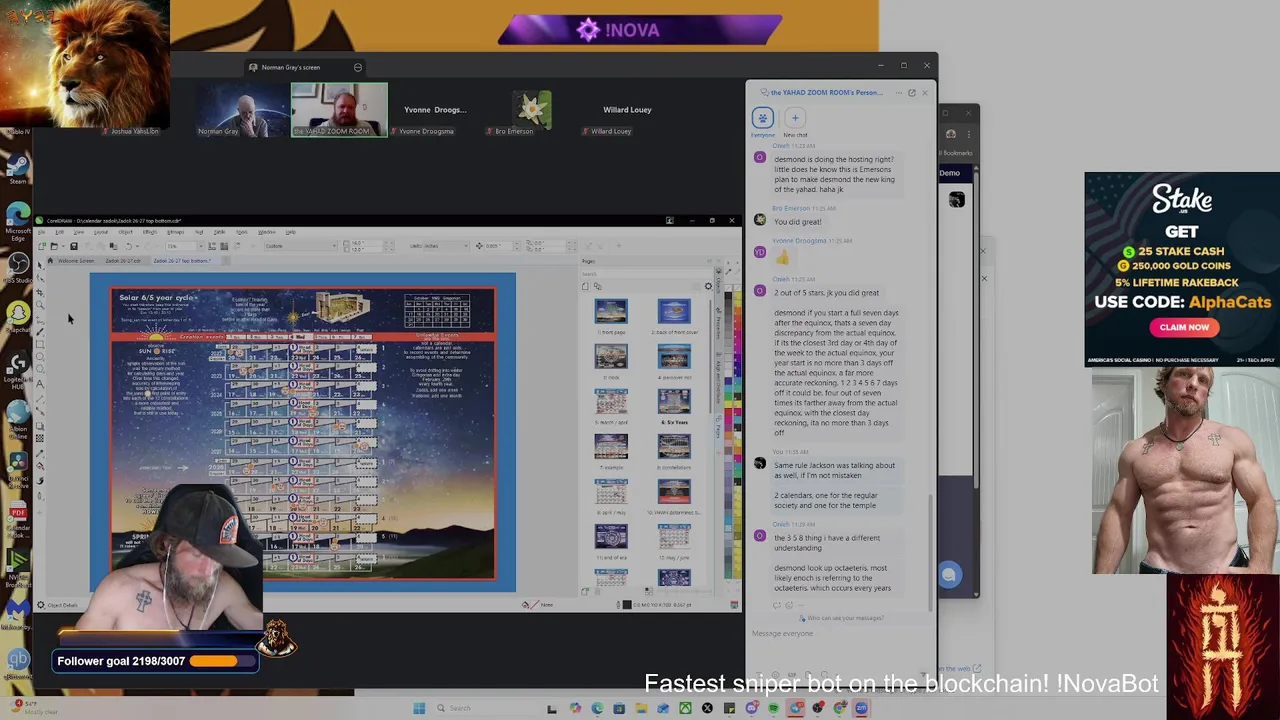This screenshot has height=720, width=1280.
Task: Click the Windows Start button on taskbar
Action: pyautogui.click(x=418, y=708)
